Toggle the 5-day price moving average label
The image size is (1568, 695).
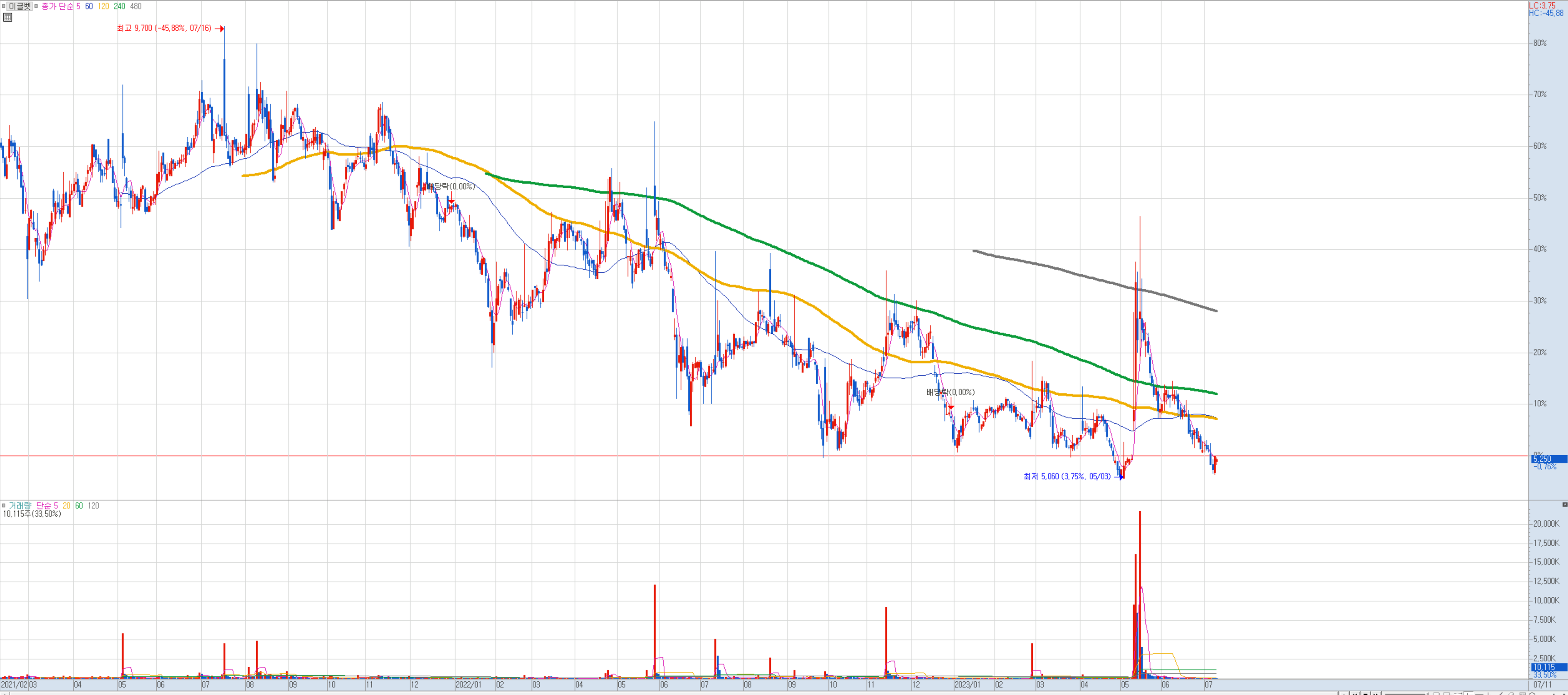point(78,6)
